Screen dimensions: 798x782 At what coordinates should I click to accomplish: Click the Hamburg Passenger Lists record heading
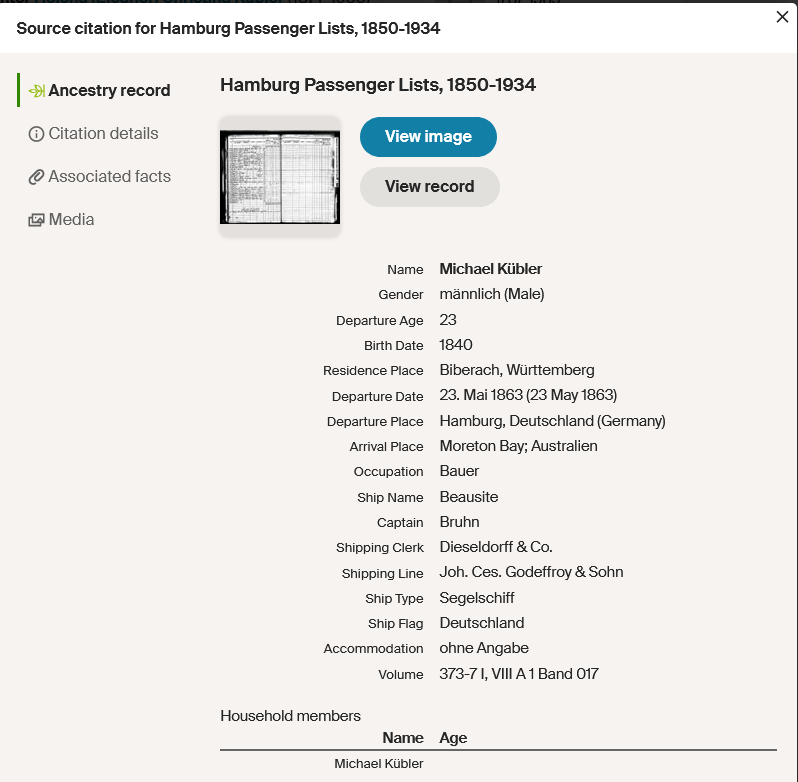(378, 85)
